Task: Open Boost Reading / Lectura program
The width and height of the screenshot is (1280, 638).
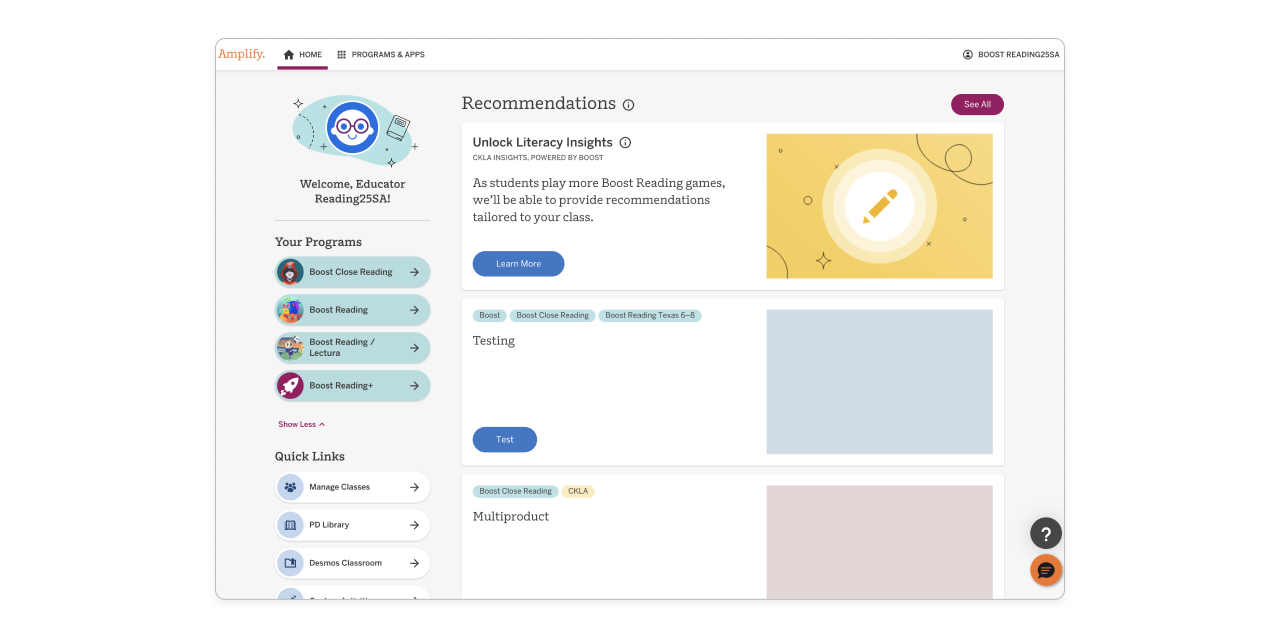Action: click(353, 348)
